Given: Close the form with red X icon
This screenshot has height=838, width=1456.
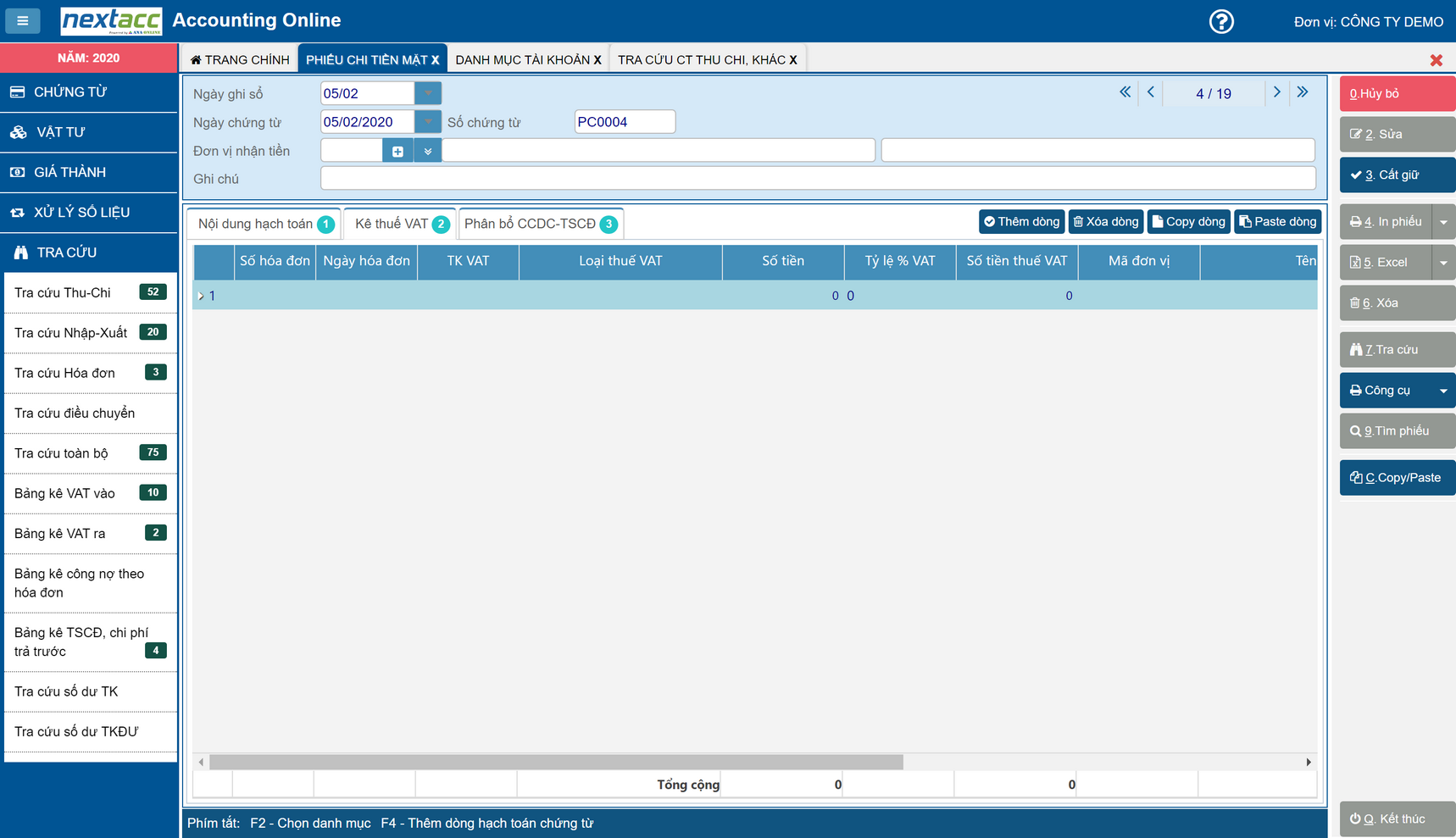Looking at the screenshot, I should tap(1436, 60).
